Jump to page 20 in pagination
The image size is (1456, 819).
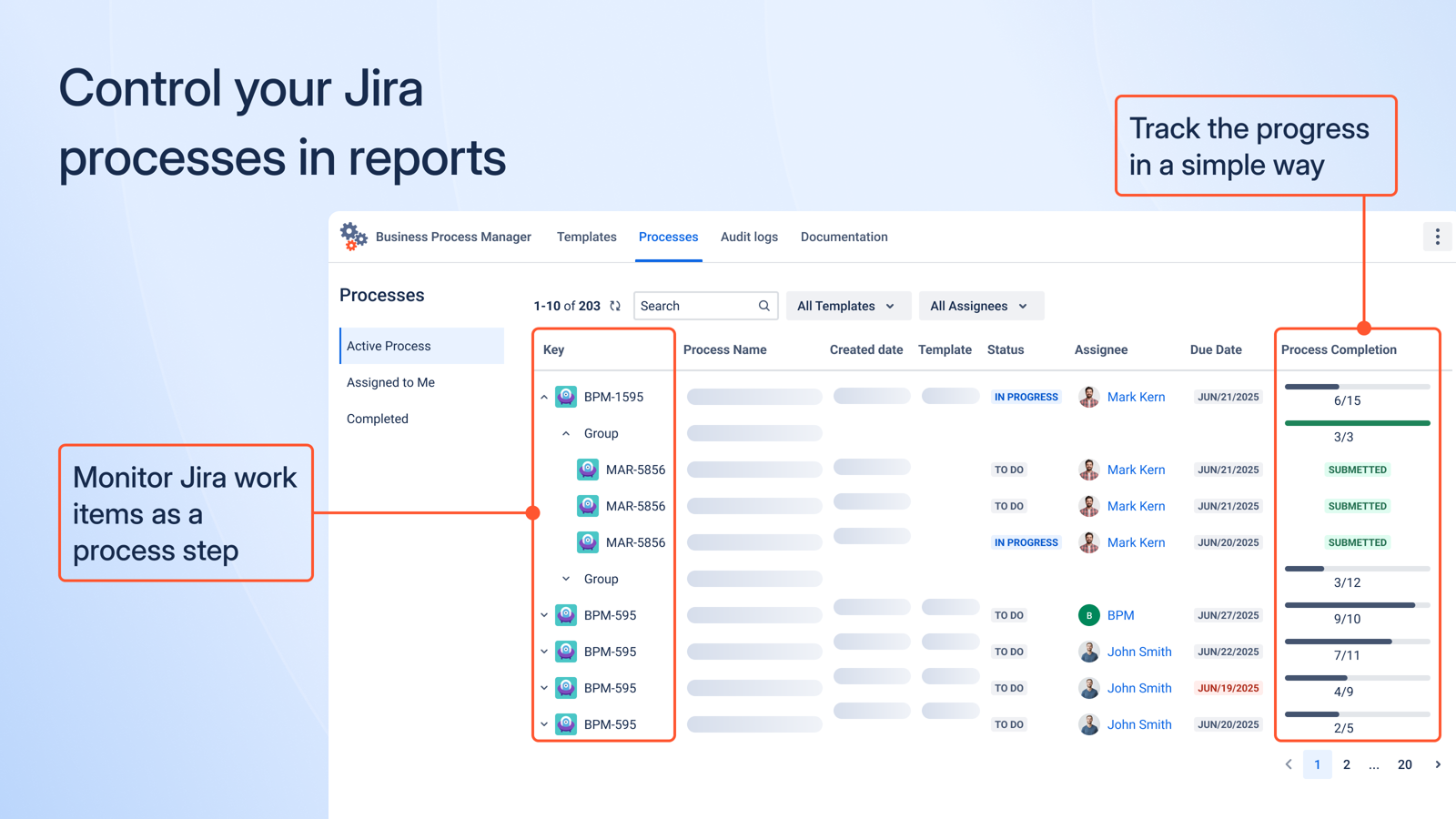pyautogui.click(x=1404, y=764)
